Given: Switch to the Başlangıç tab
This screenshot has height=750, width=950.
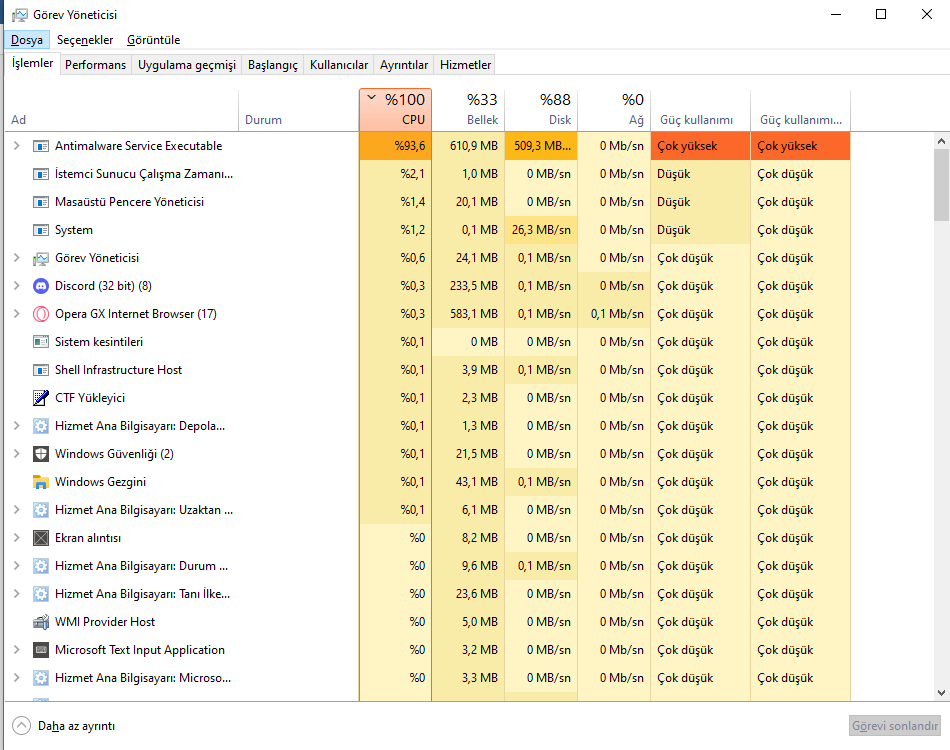Looking at the screenshot, I should pos(273,65).
